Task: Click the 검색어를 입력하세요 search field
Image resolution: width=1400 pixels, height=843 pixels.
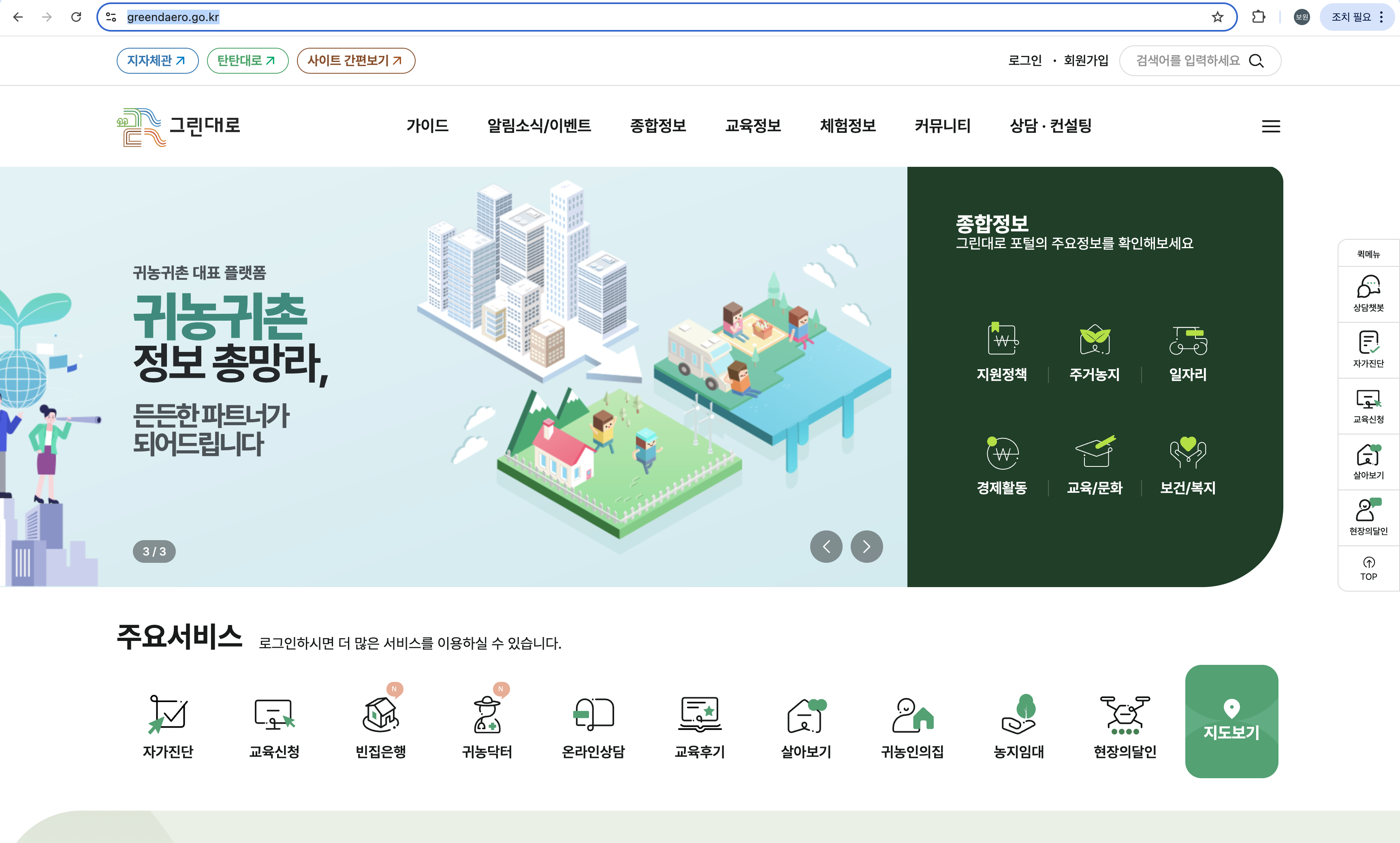Action: 1187,61
